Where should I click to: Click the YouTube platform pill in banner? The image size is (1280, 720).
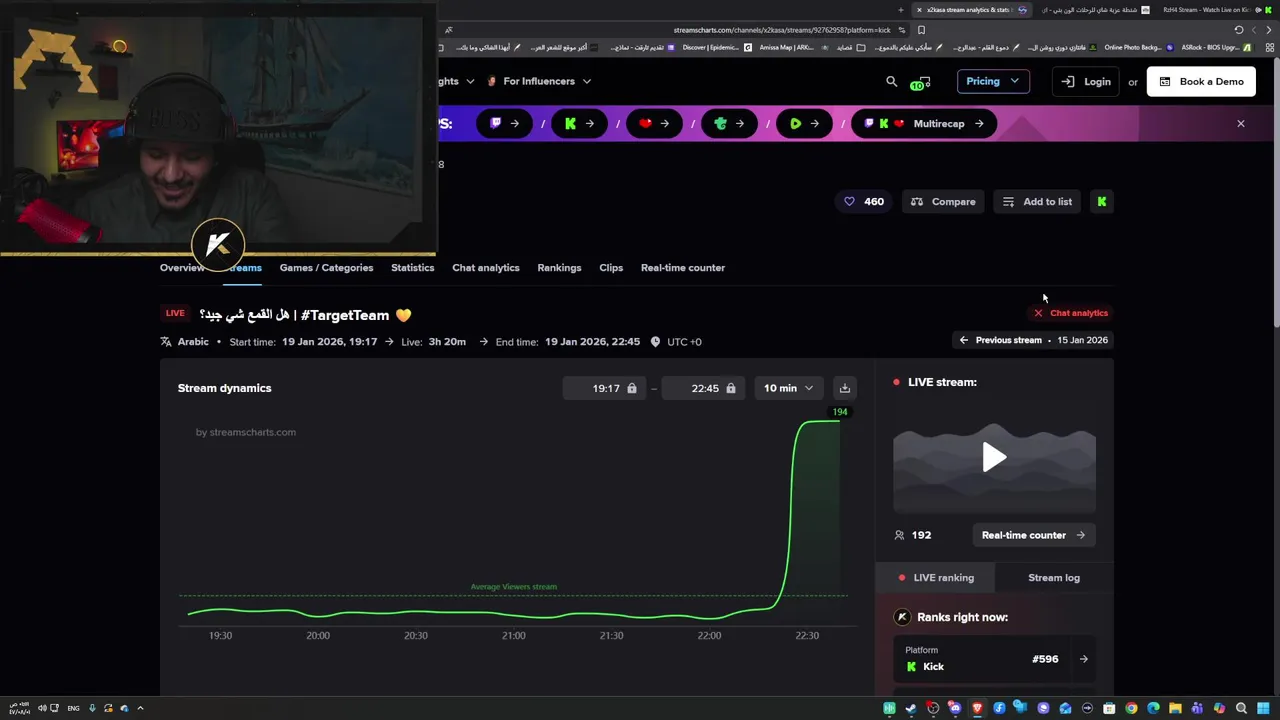tap(654, 124)
